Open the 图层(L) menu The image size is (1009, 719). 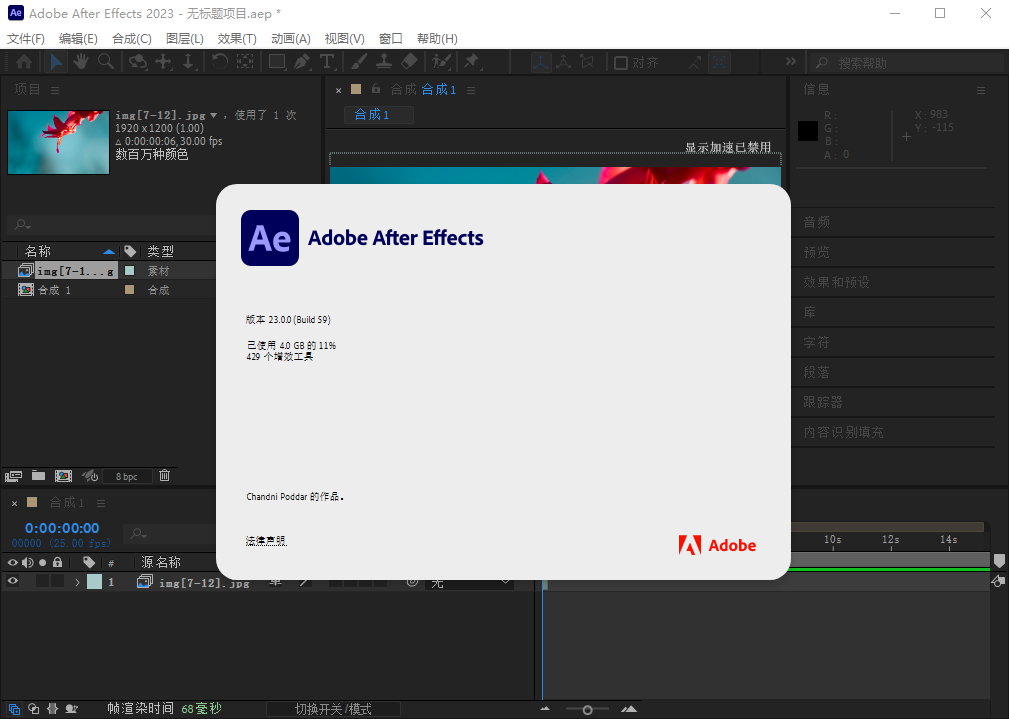[185, 39]
